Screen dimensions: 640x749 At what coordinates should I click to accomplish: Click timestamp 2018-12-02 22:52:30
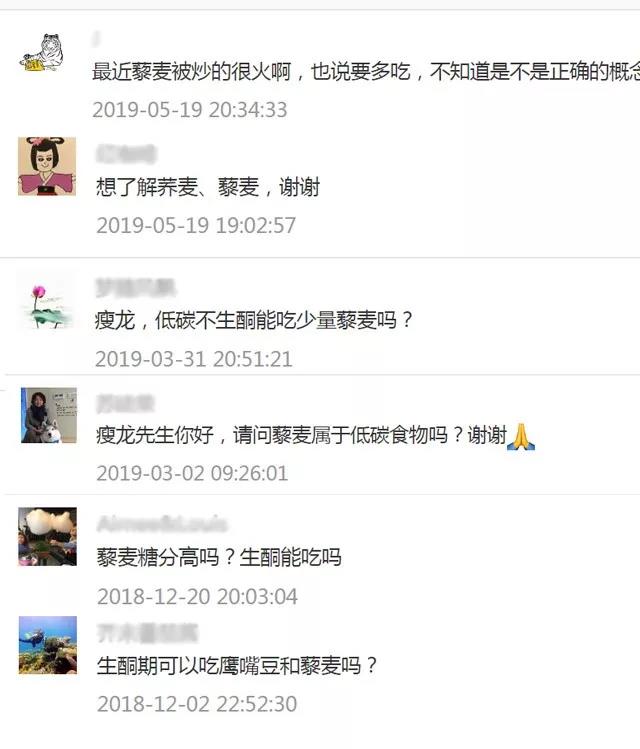click(197, 704)
